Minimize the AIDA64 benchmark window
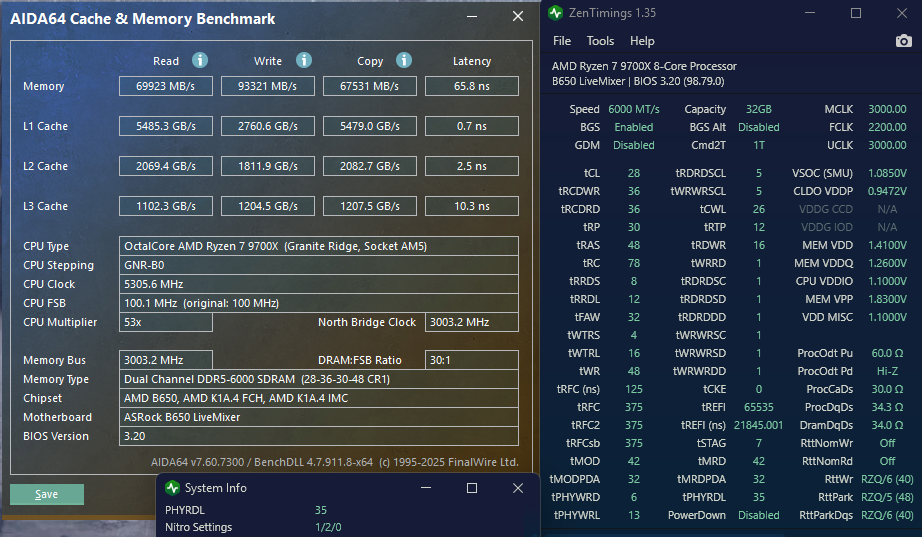 [472, 16]
